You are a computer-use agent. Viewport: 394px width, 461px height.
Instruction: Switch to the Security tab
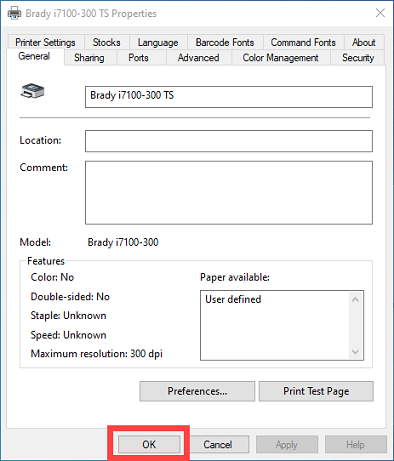click(358, 58)
